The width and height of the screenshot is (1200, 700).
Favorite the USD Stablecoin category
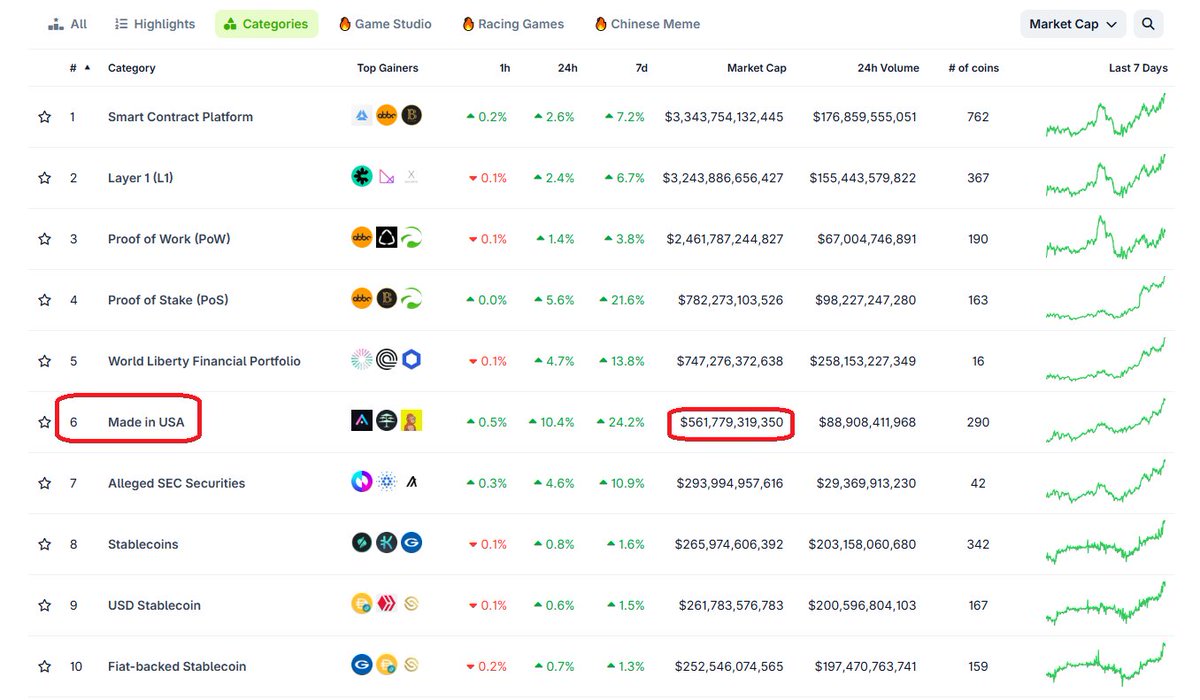(44, 605)
